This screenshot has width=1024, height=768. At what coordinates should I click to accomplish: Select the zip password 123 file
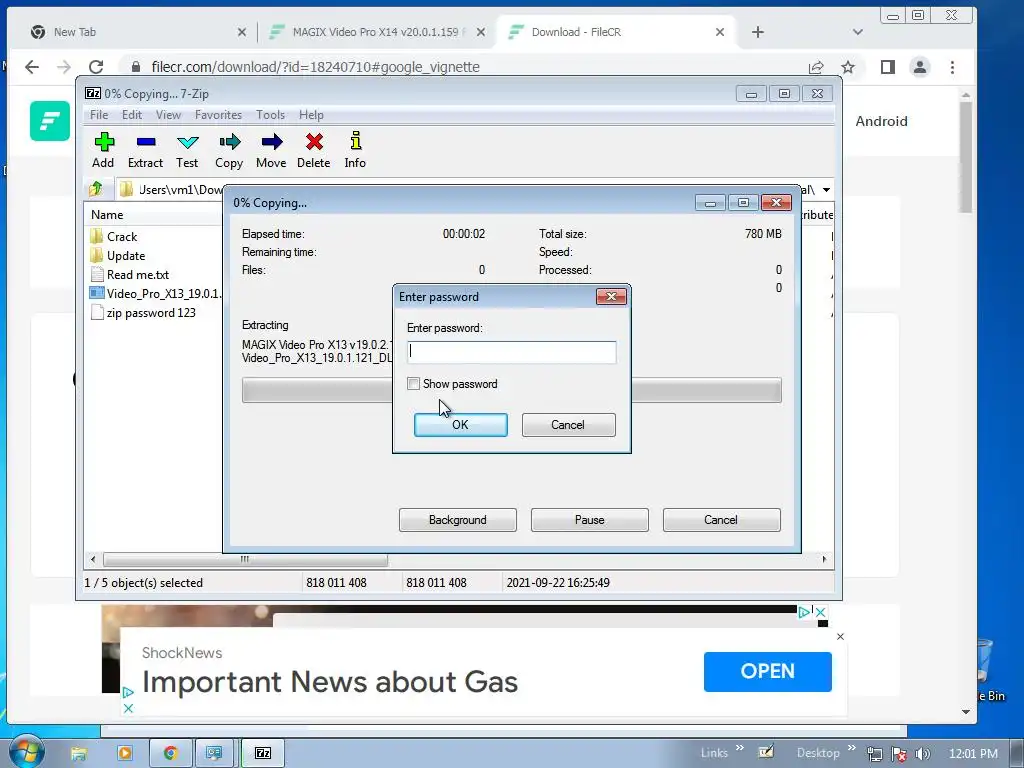click(142, 312)
